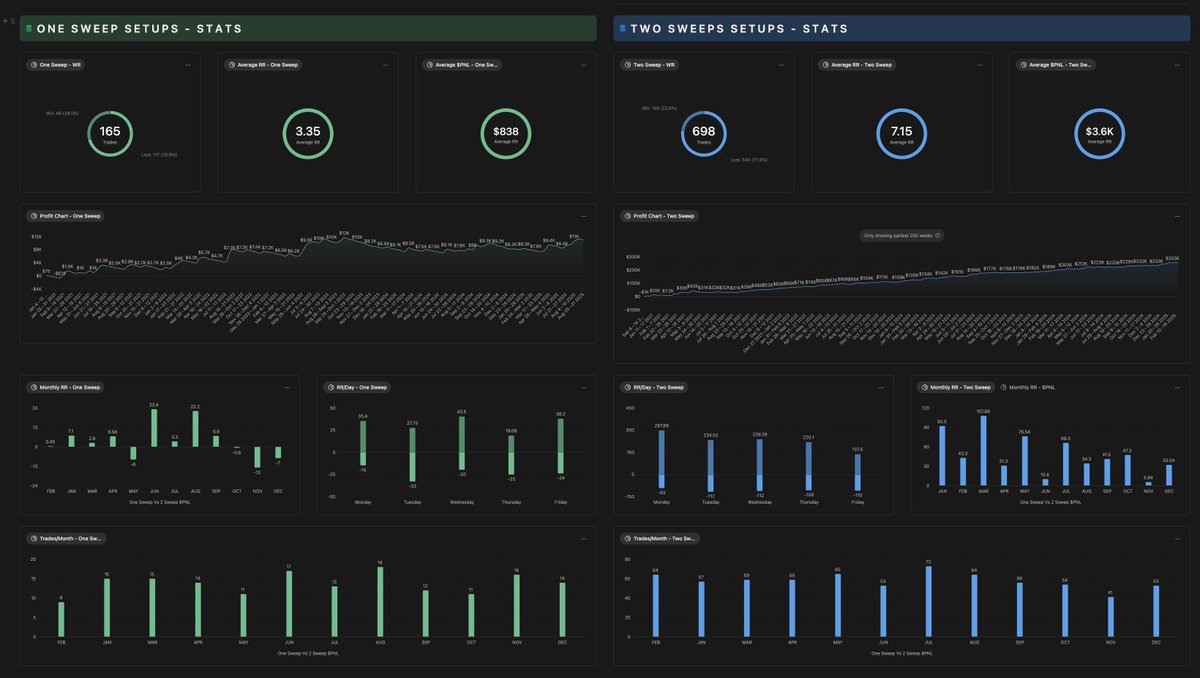Select the RR/Day - Two Sweep tab
This screenshot has height=678, width=1200.
(x=655, y=387)
